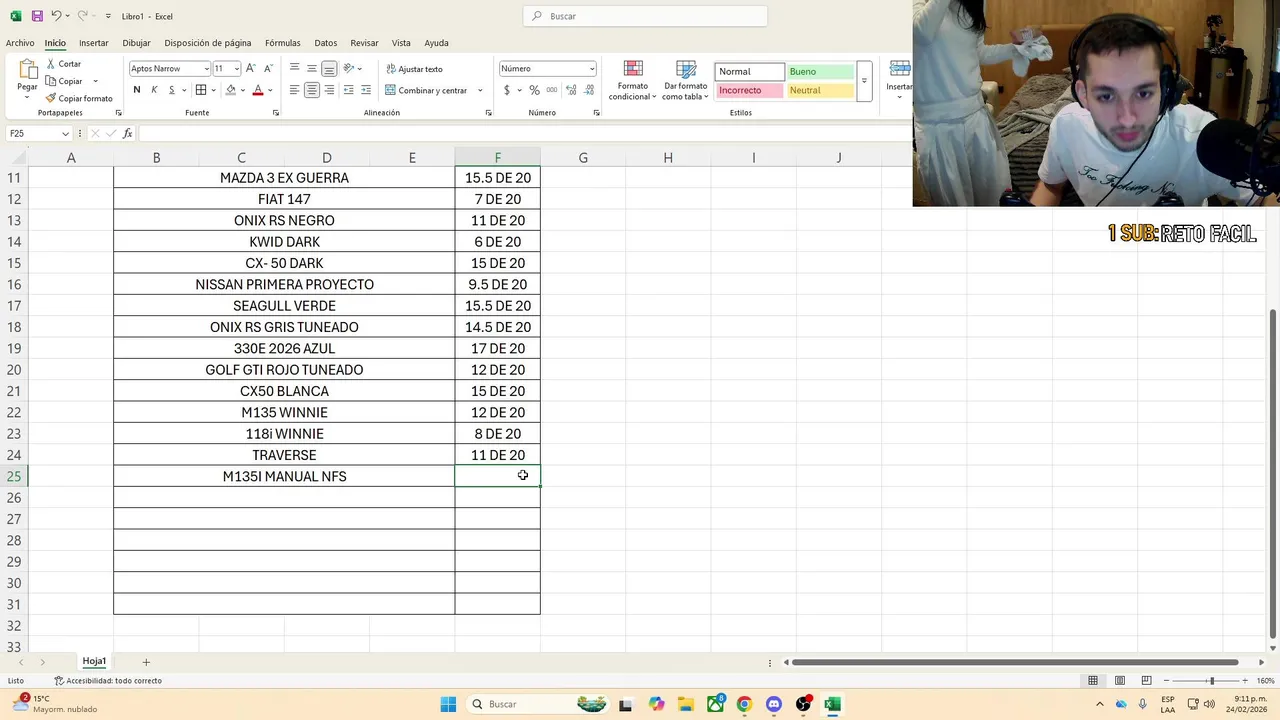Click the text orientation icon

point(349,68)
